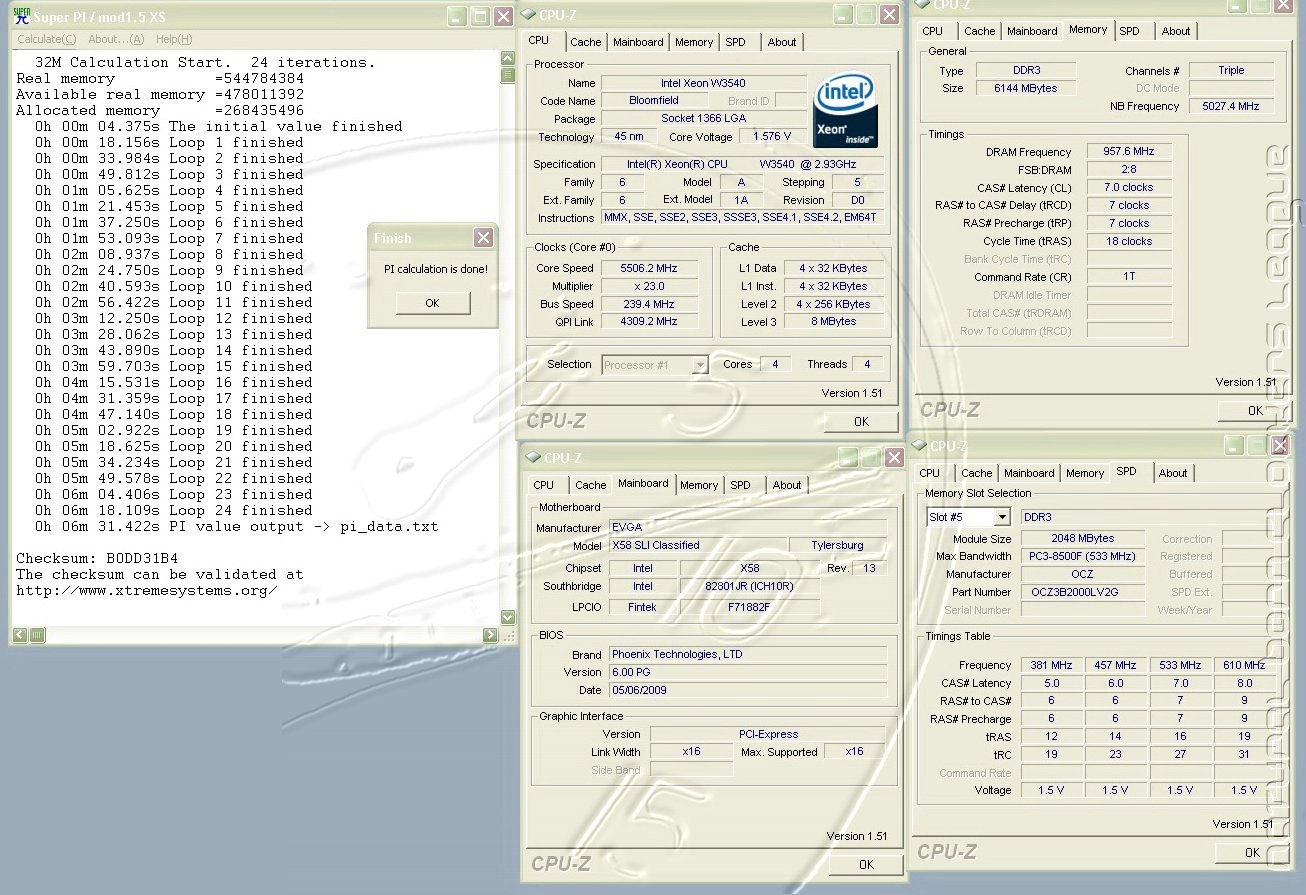Open CPU tab in CPU-Z Mainboard window
The height and width of the screenshot is (895, 1306).
tap(543, 485)
